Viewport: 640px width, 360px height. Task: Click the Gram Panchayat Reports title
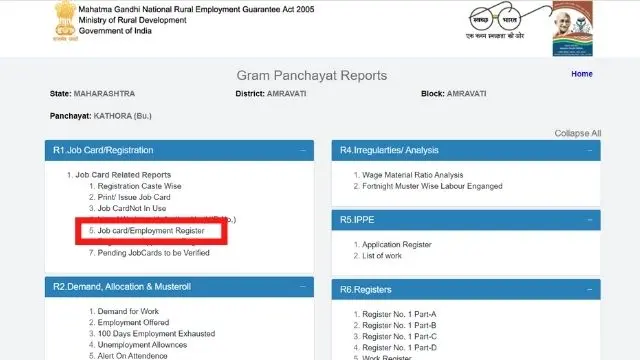point(312,76)
